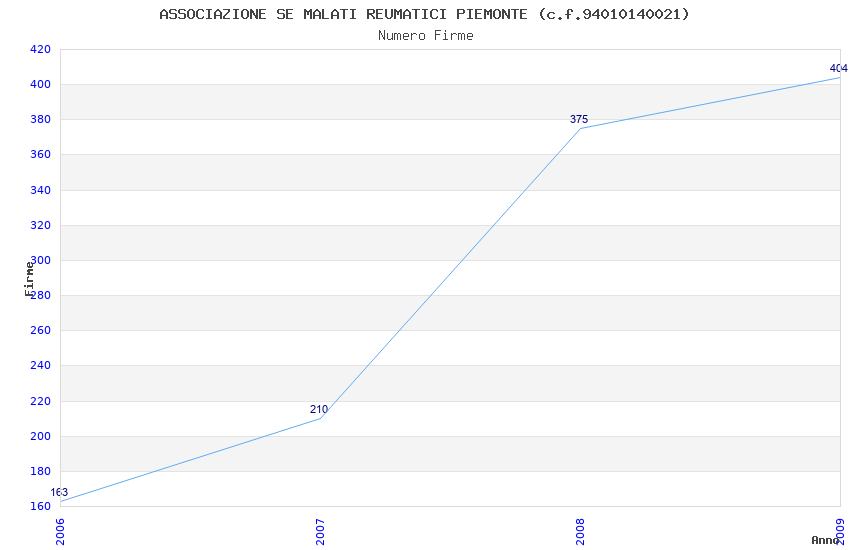Image resolution: width=850 pixels, height=550 pixels.
Task: Click the chart title ASSOCIAZIONE SE MALATI REUMATICI PIEMONTE
Action: tap(424, 15)
